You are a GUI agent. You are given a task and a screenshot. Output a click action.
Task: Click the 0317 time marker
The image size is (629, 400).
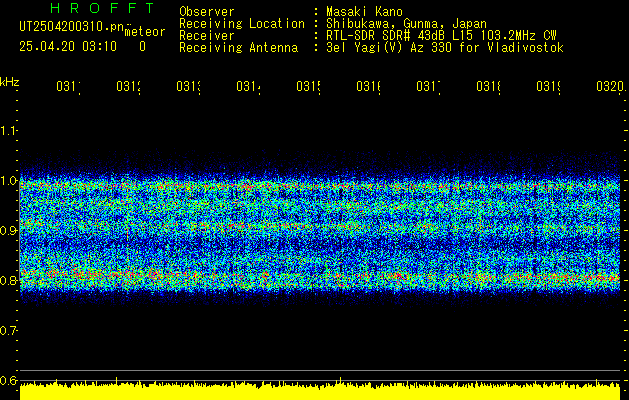(x=428, y=87)
